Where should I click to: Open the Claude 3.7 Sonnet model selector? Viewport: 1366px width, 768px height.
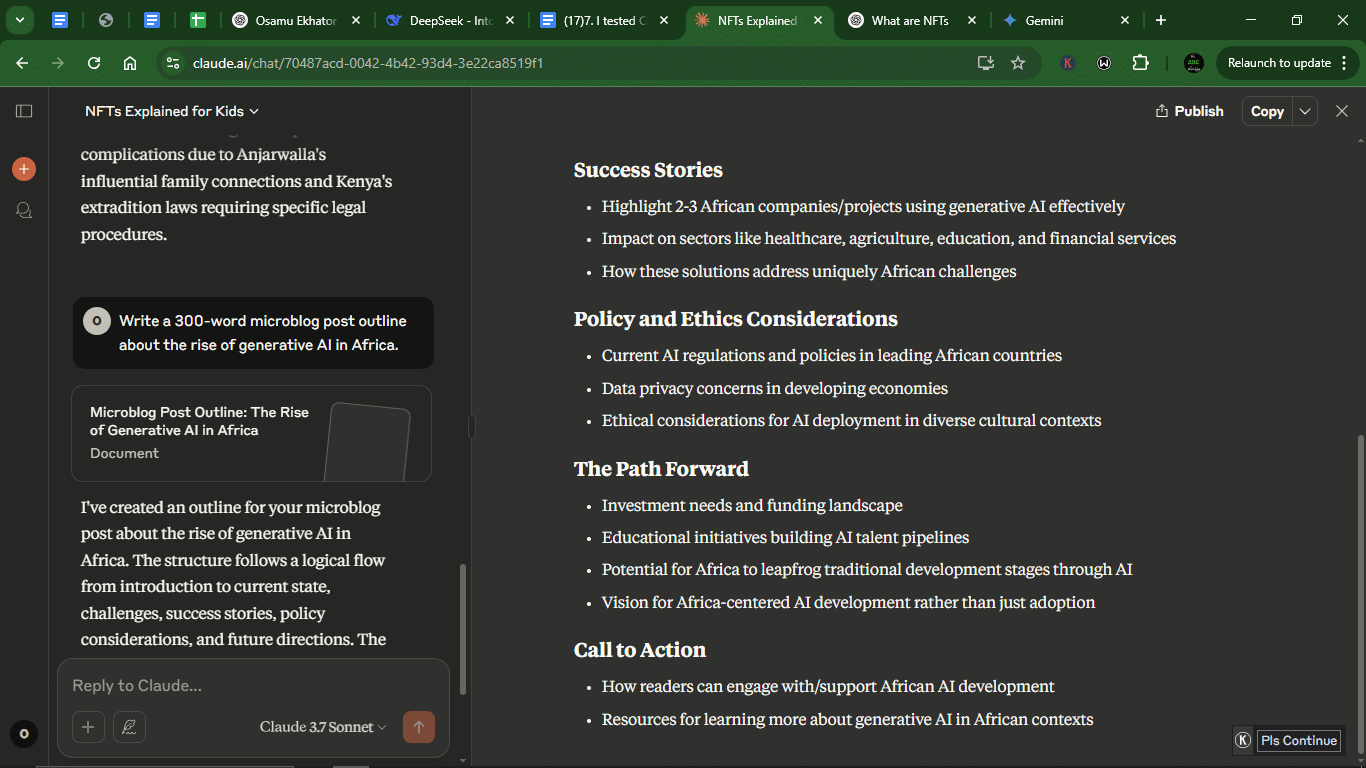point(323,727)
